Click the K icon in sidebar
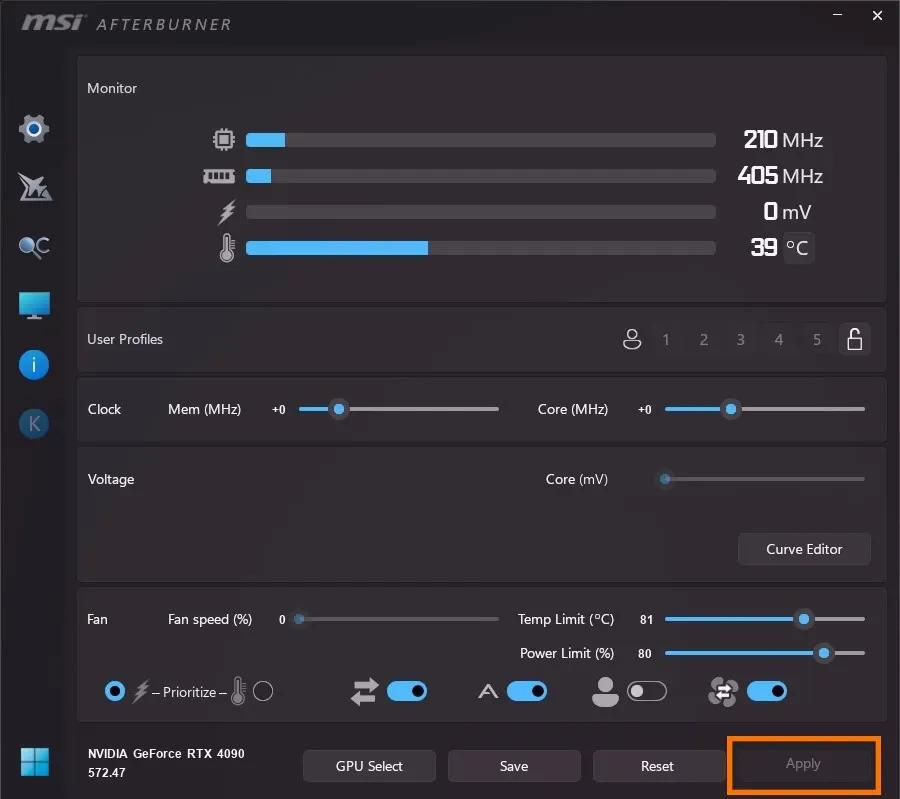900x799 pixels. click(34, 424)
